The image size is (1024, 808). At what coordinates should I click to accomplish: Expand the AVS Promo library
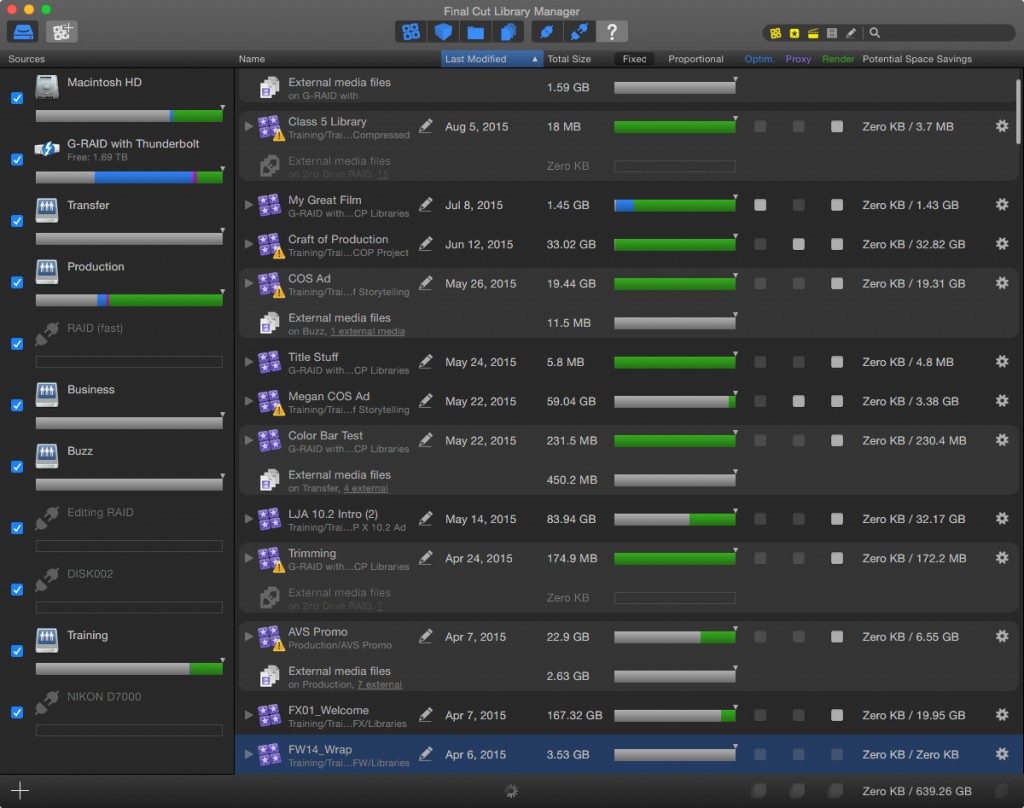[249, 636]
